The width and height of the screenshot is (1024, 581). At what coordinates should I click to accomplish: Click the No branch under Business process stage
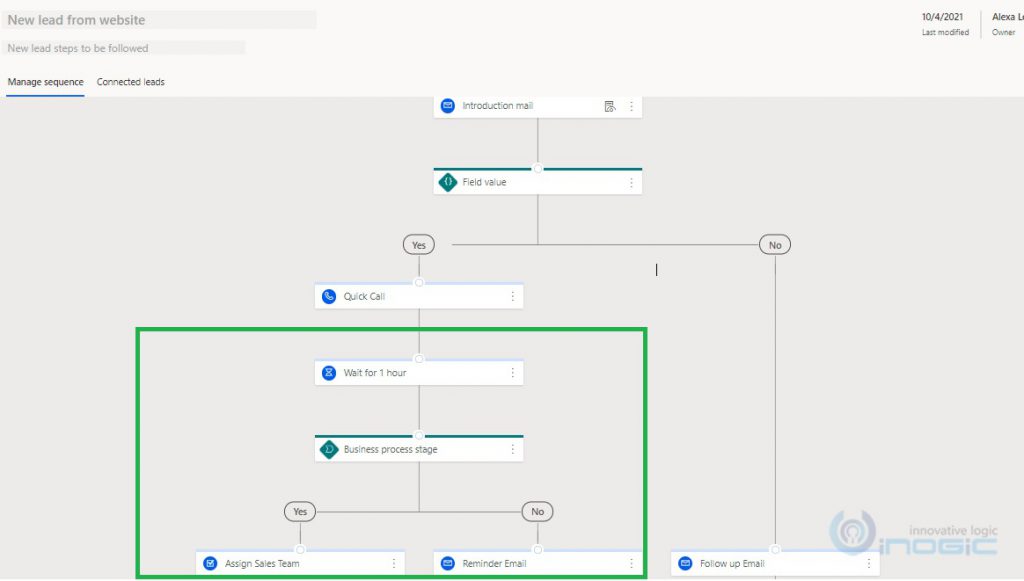point(537,511)
